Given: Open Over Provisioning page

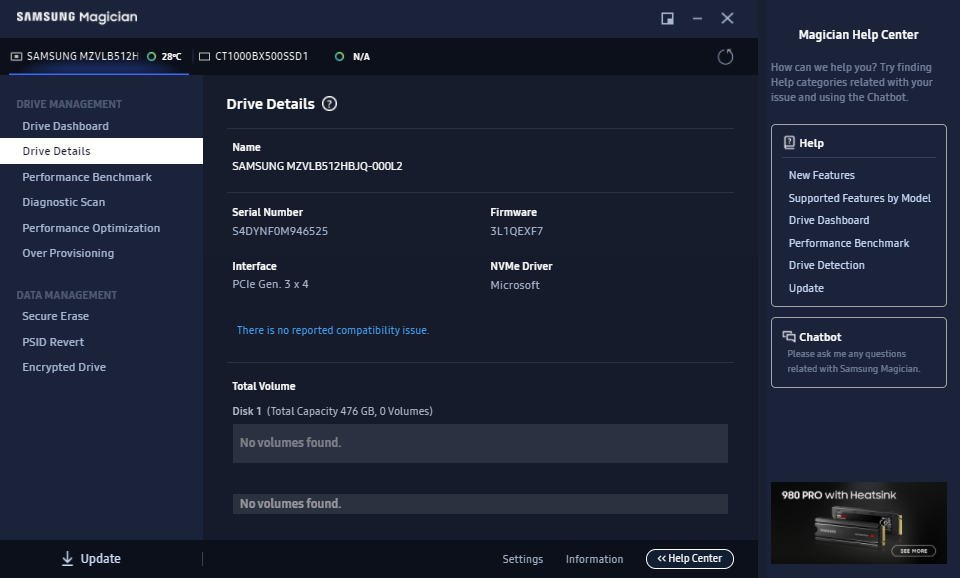Looking at the screenshot, I should coord(68,253).
